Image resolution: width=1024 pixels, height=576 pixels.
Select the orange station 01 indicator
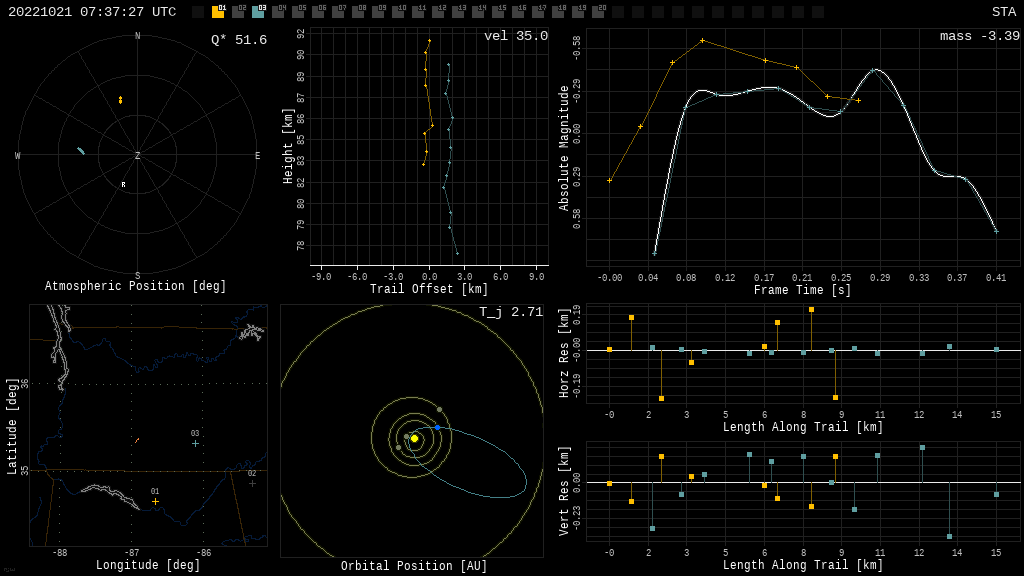point(218,12)
